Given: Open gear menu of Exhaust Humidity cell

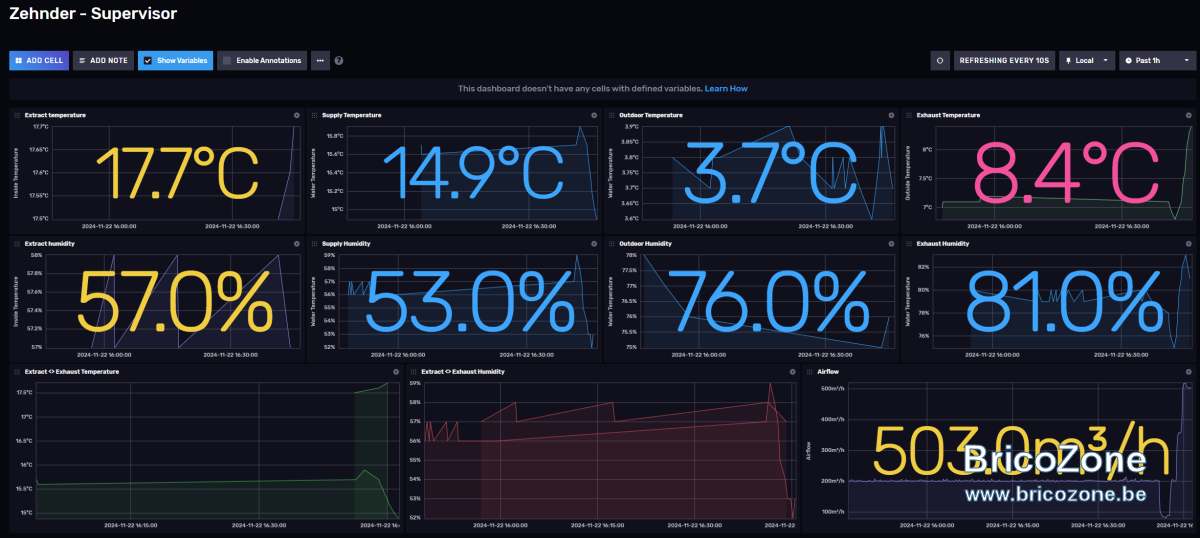Looking at the screenshot, I should tap(1188, 243).
